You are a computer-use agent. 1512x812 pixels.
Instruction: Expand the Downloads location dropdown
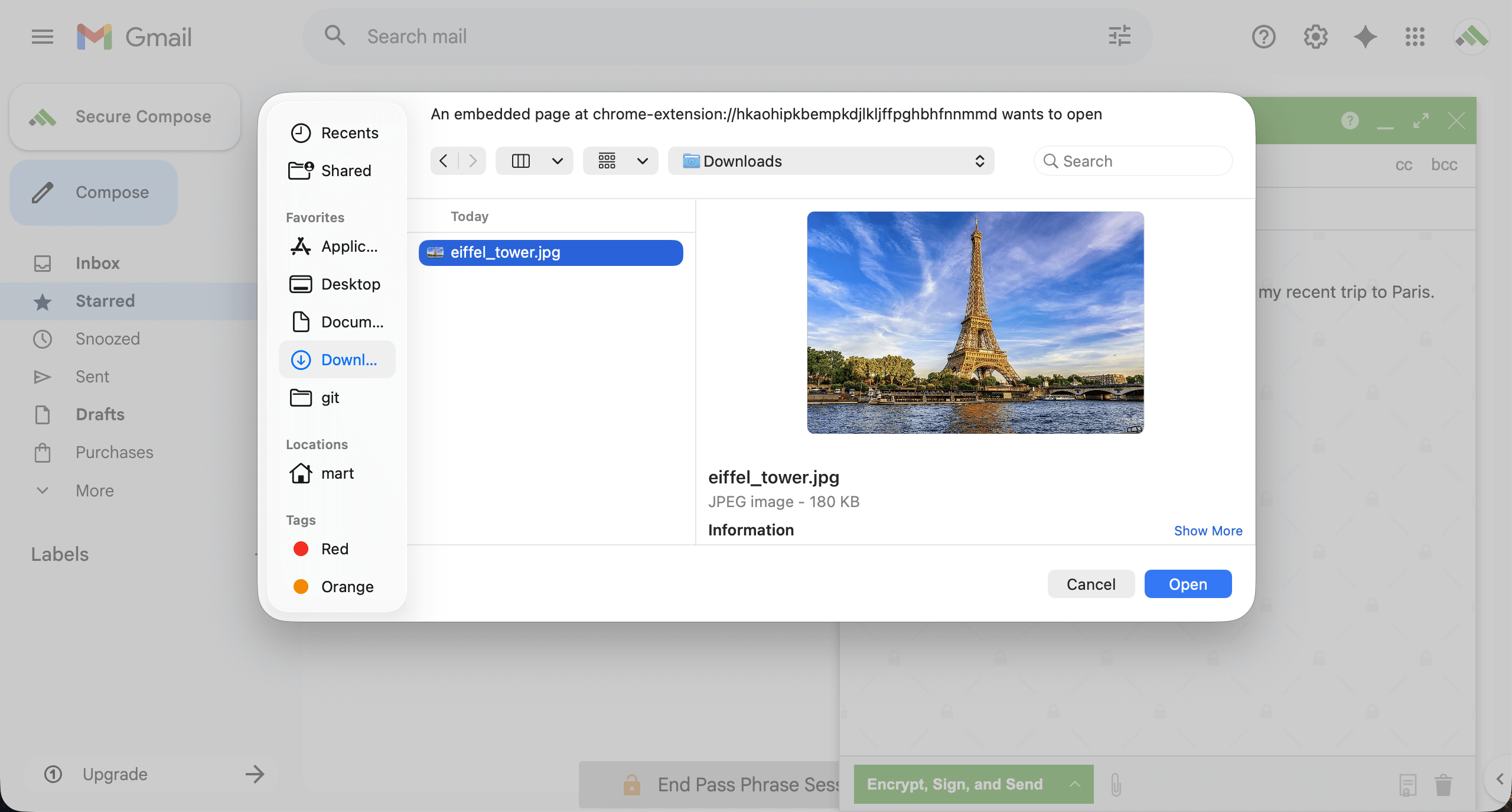pos(977,161)
